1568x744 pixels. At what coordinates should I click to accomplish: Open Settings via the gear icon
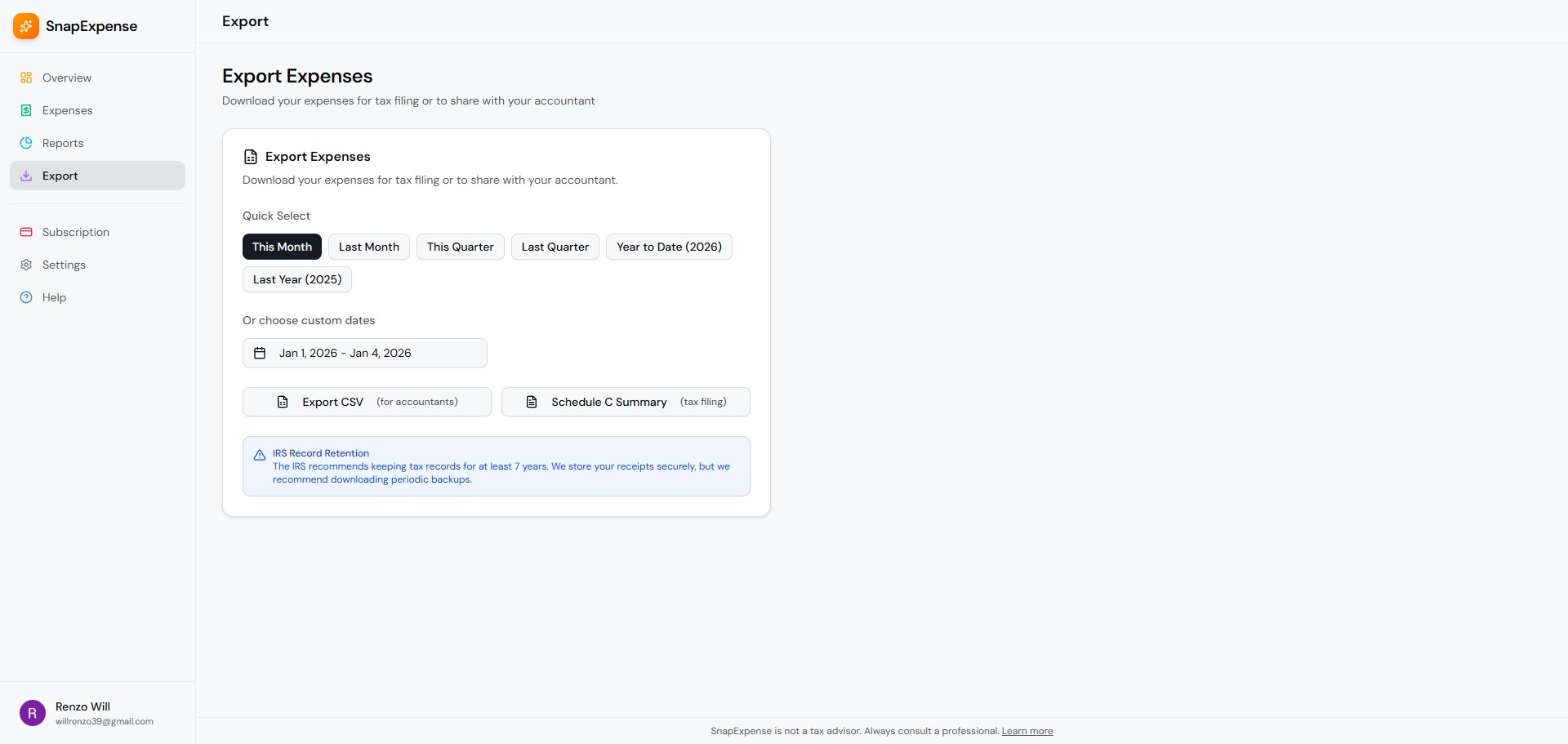coord(25,265)
